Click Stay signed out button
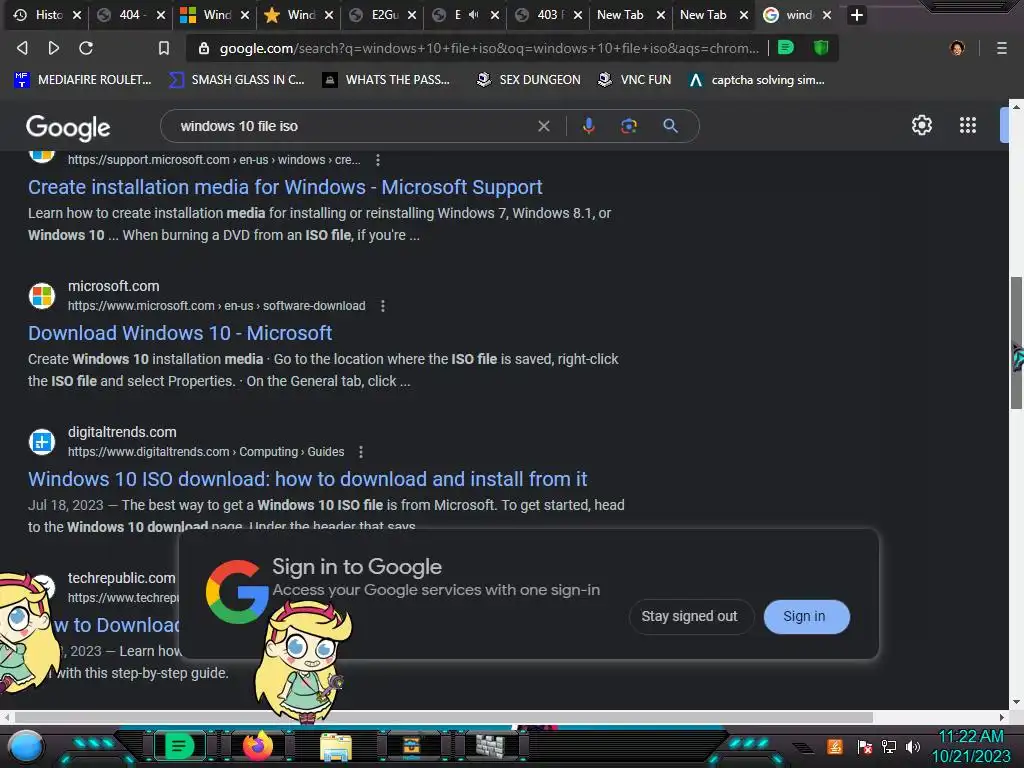Image resolution: width=1024 pixels, height=768 pixels. coord(691,616)
